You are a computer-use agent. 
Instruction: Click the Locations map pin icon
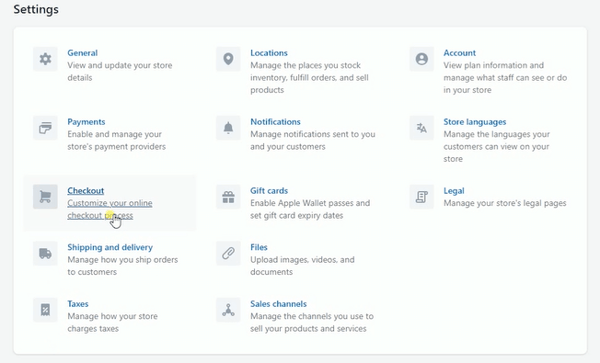pyautogui.click(x=228, y=59)
